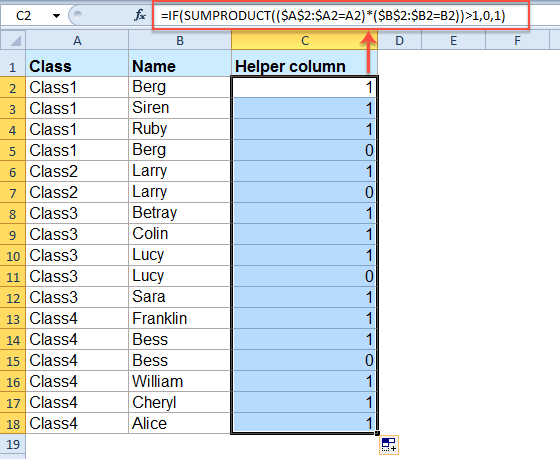The image size is (560, 459).
Task: Select column D header
Action: [x=399, y=40]
